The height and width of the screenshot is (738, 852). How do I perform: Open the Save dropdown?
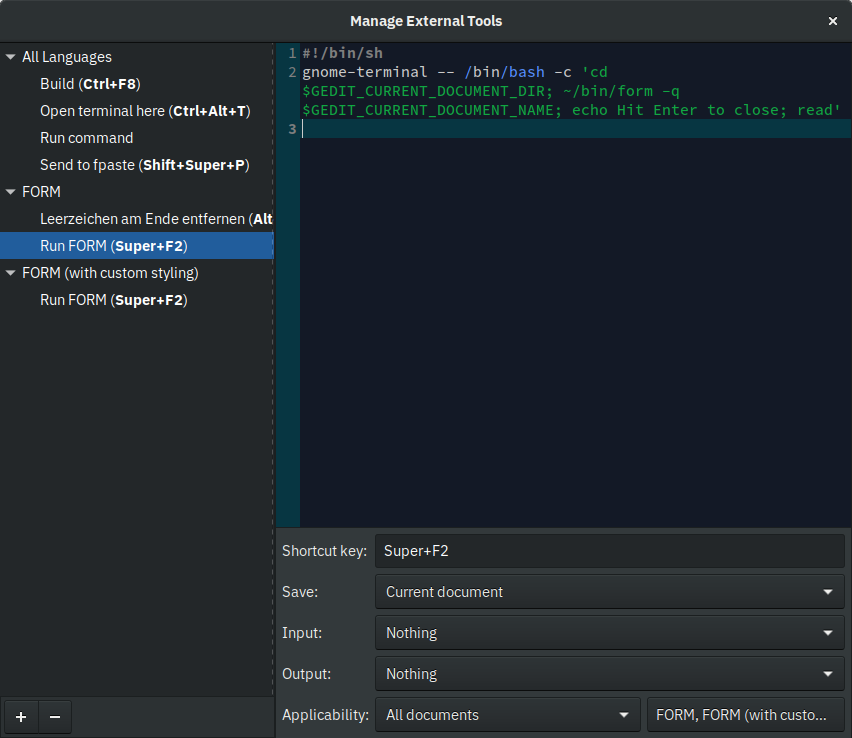(609, 592)
